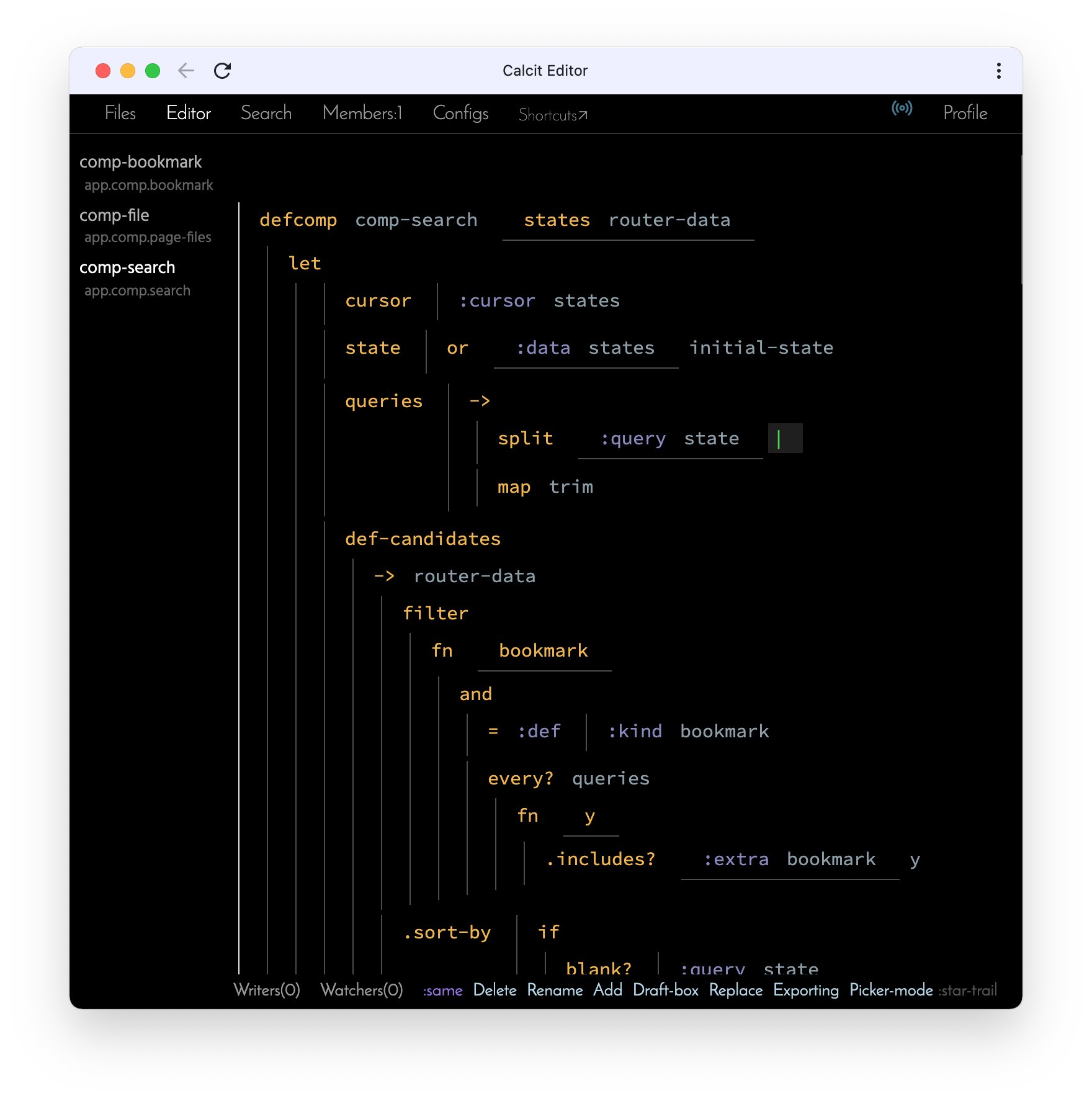Click Exporting in the footer
This screenshot has height=1101, width=1092.
click(x=806, y=990)
